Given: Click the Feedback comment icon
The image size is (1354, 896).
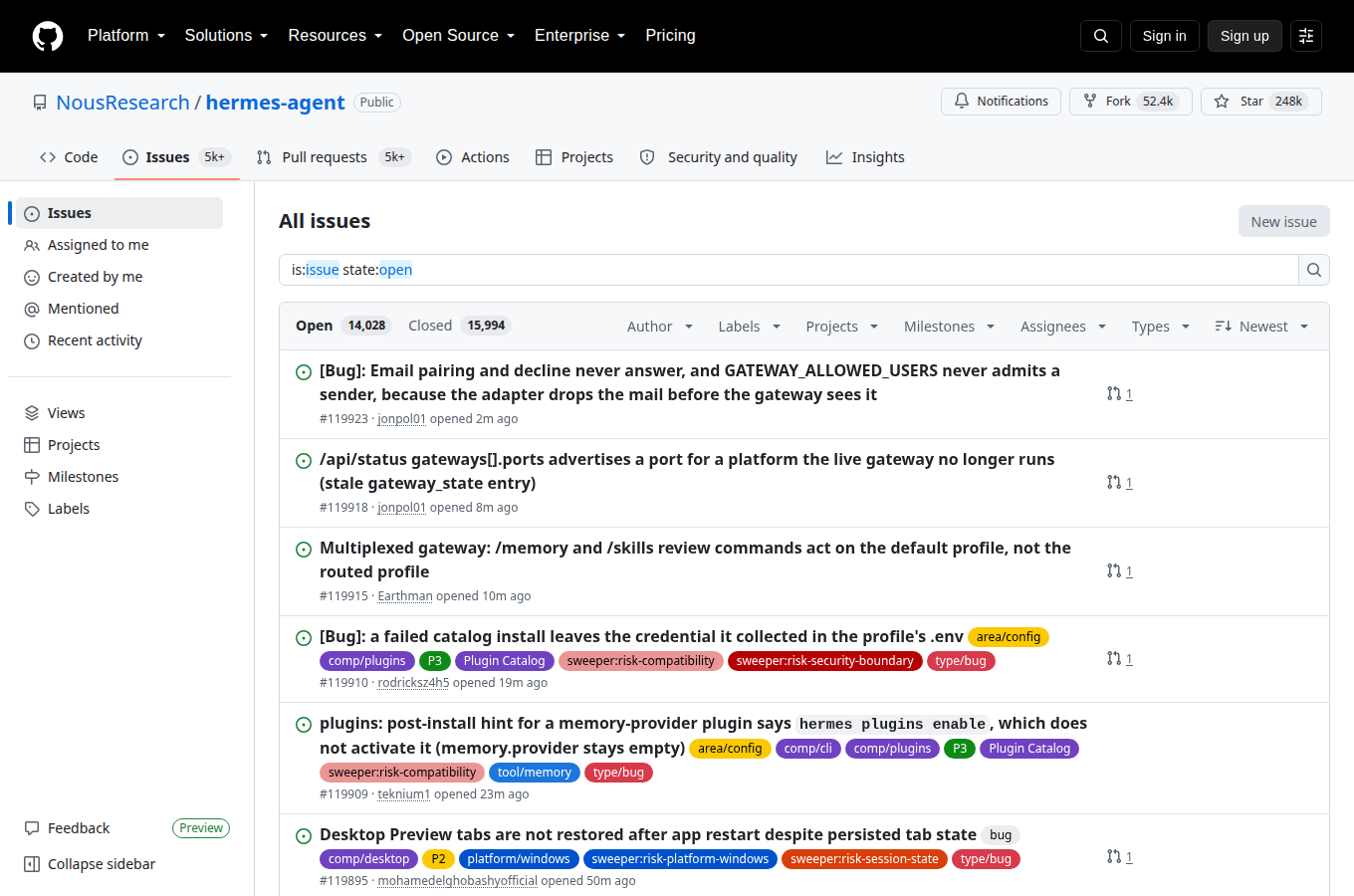Looking at the screenshot, I should 32,828.
